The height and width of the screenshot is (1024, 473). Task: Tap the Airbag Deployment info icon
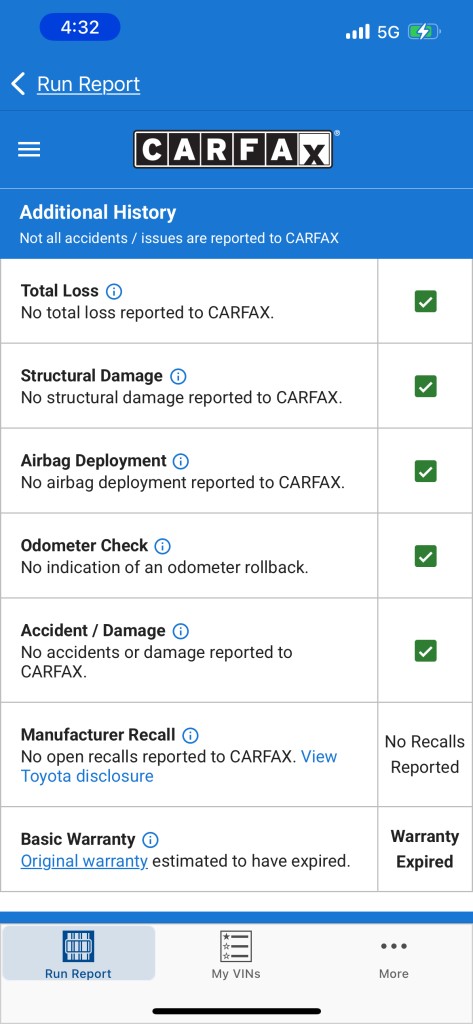click(181, 461)
